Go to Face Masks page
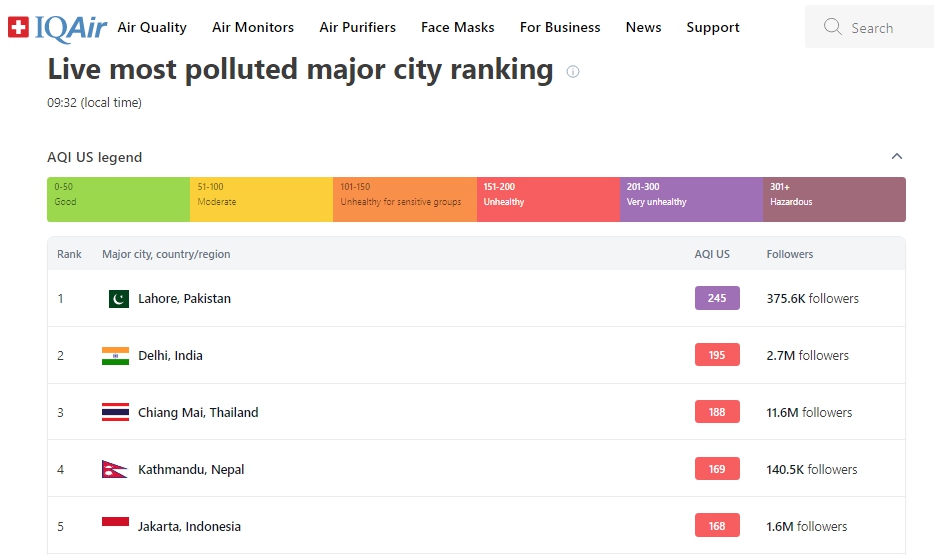This screenshot has height=555, width=934. pyautogui.click(x=457, y=27)
